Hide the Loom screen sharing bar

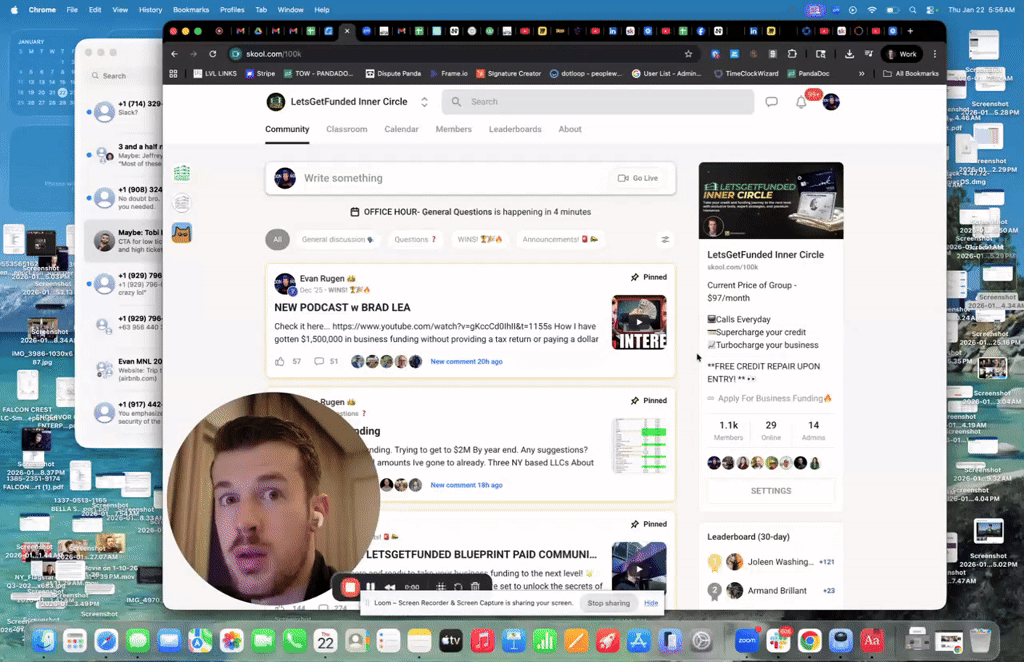click(651, 603)
